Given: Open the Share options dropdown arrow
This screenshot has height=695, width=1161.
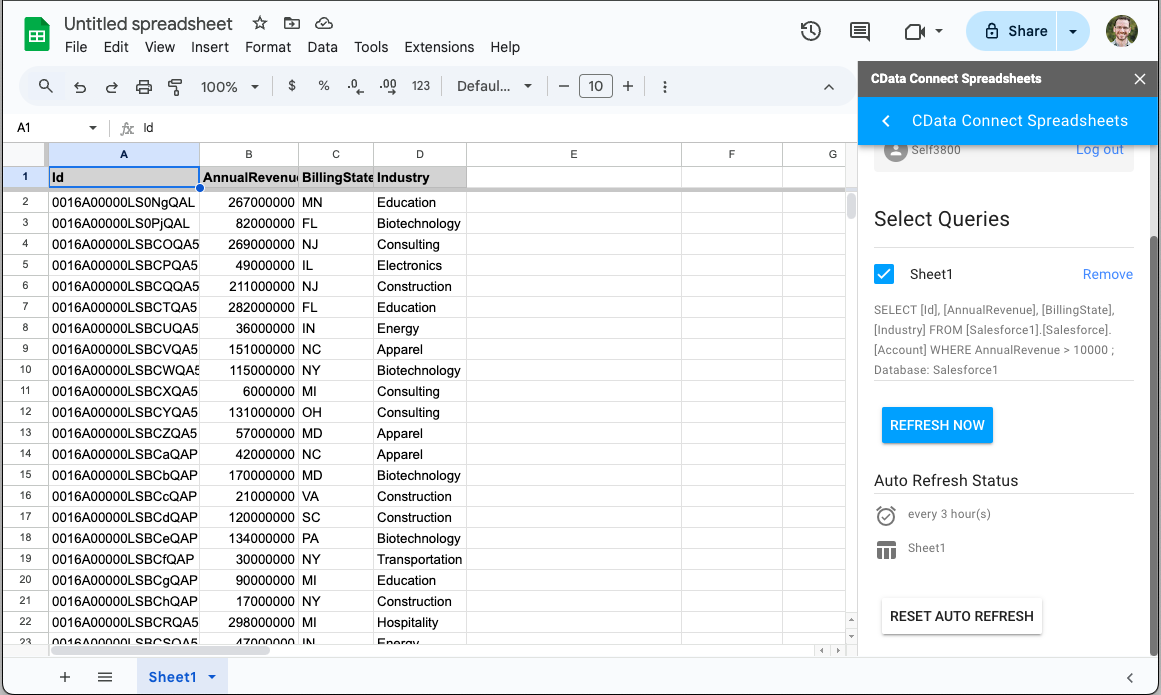Looking at the screenshot, I should (1073, 31).
